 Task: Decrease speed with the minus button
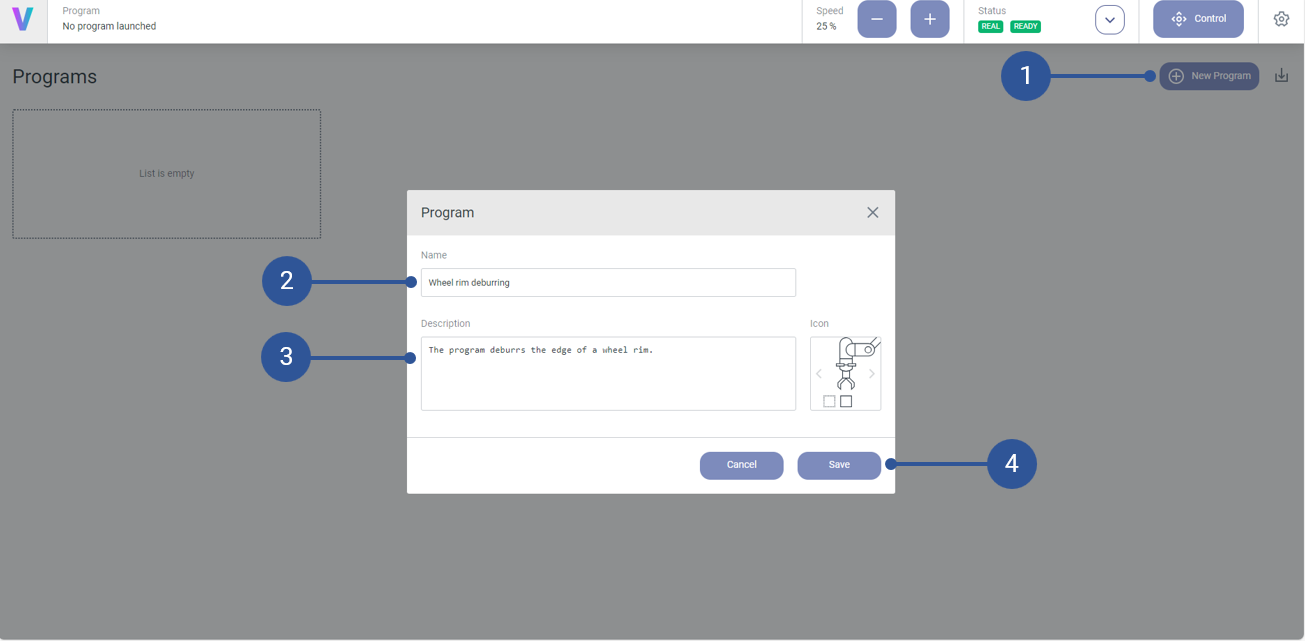[876, 19]
